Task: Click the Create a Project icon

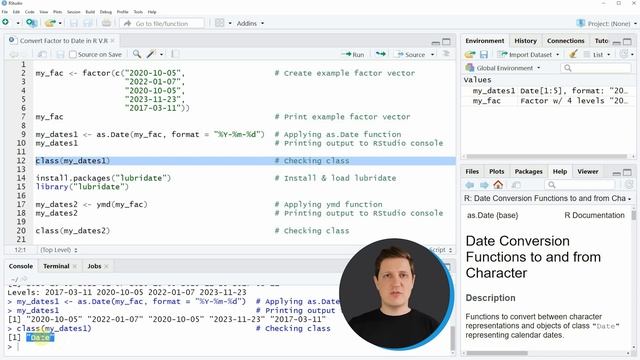Action: pos(31,23)
